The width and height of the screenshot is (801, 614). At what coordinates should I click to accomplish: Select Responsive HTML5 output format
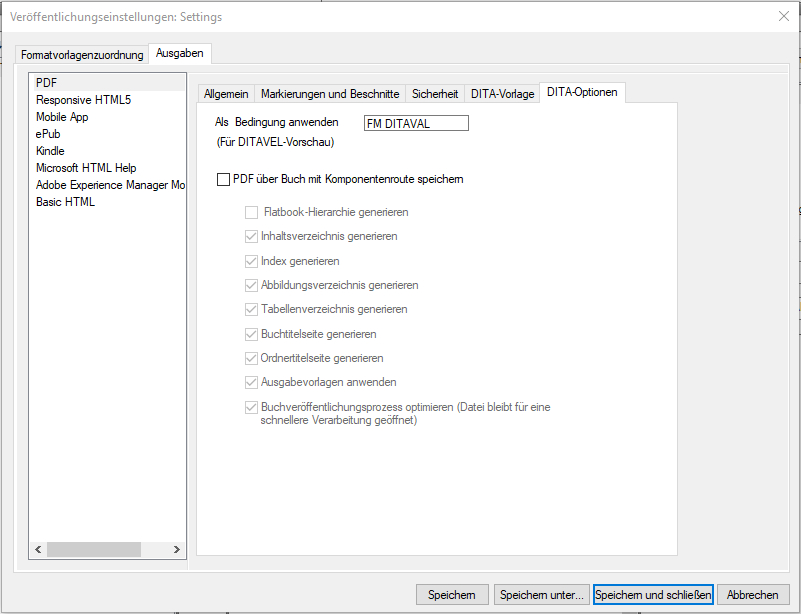(83, 100)
